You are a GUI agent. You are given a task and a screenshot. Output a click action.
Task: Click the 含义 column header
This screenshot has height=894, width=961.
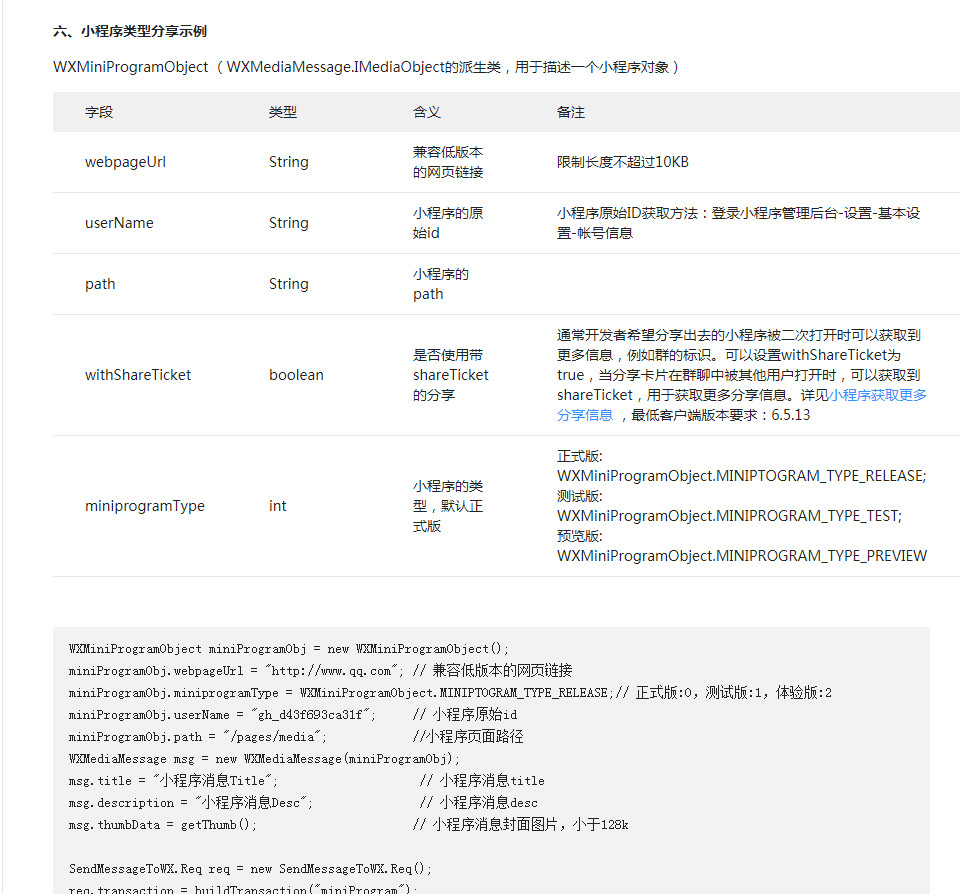click(x=427, y=112)
